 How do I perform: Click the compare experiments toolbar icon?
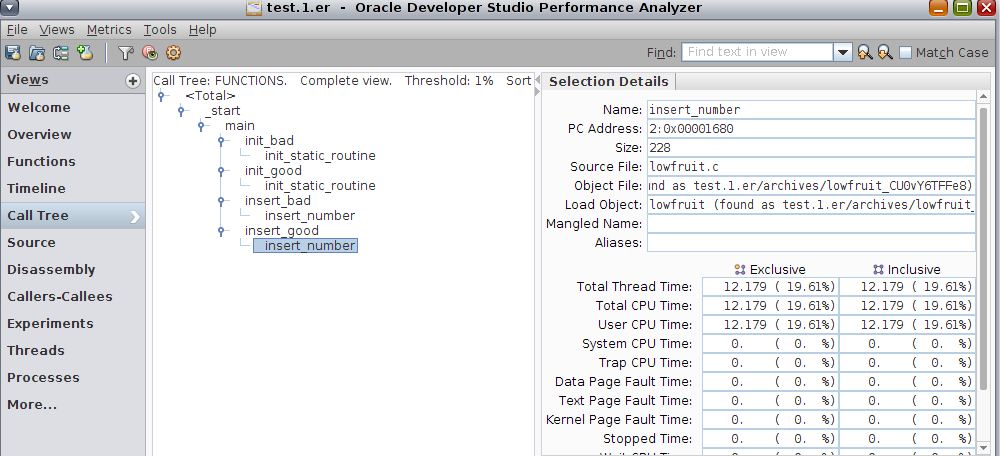click(61, 53)
